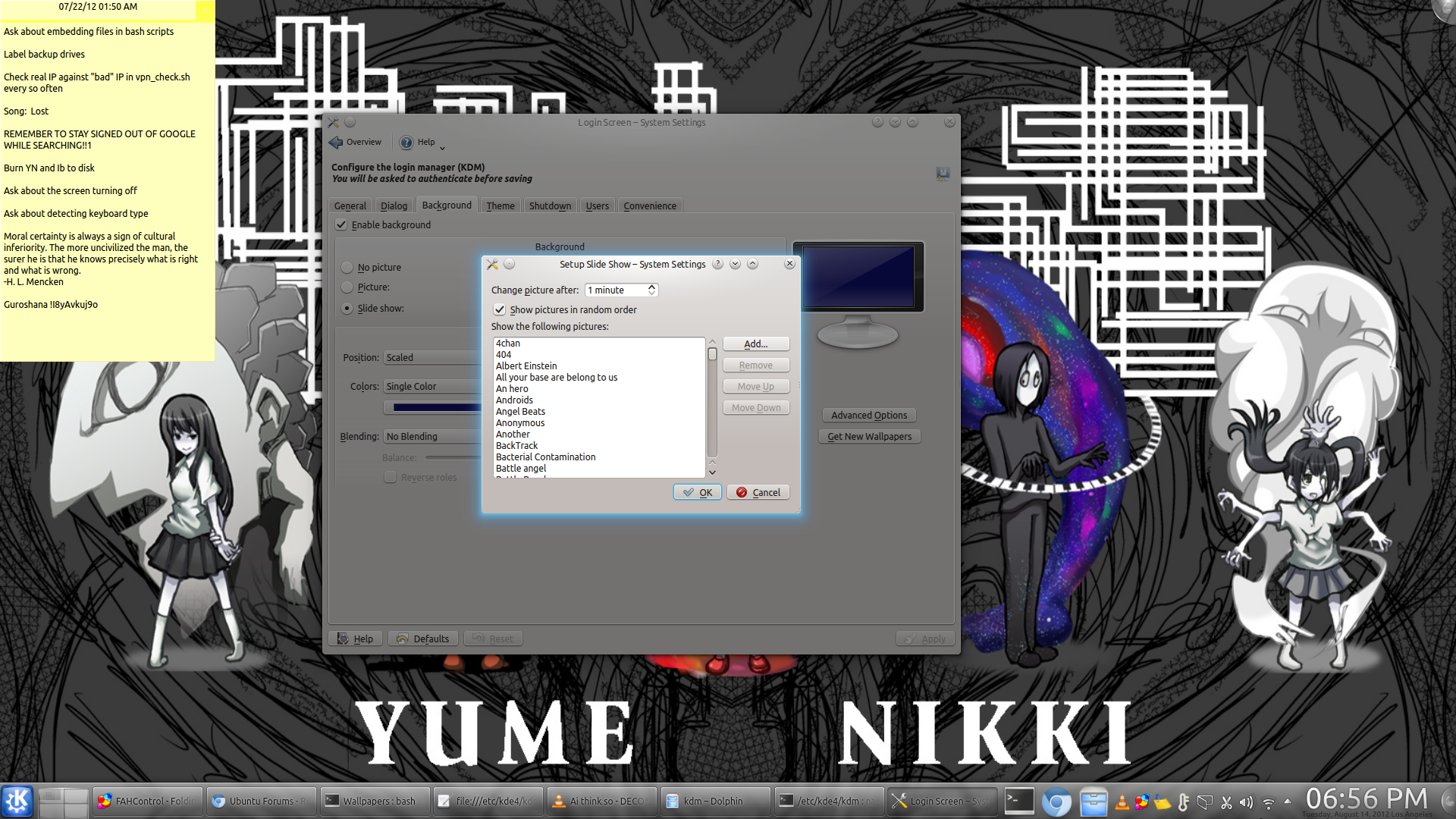
Task: Open the wireless network tray icon
Action: pyautogui.click(x=1267, y=802)
